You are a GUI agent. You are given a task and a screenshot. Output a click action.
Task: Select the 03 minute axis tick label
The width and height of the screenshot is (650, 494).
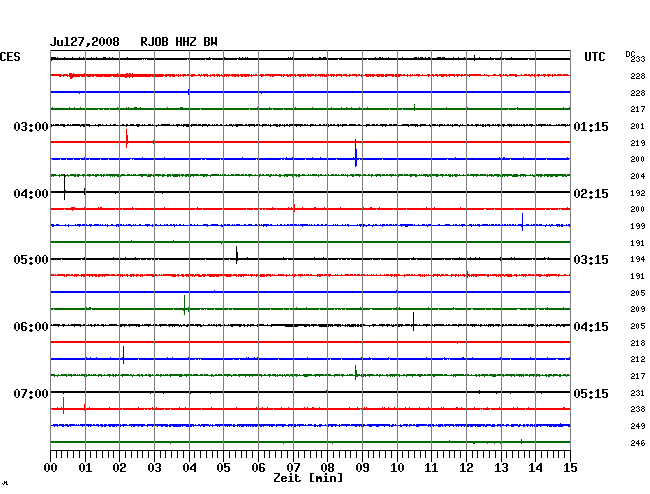tap(155, 468)
